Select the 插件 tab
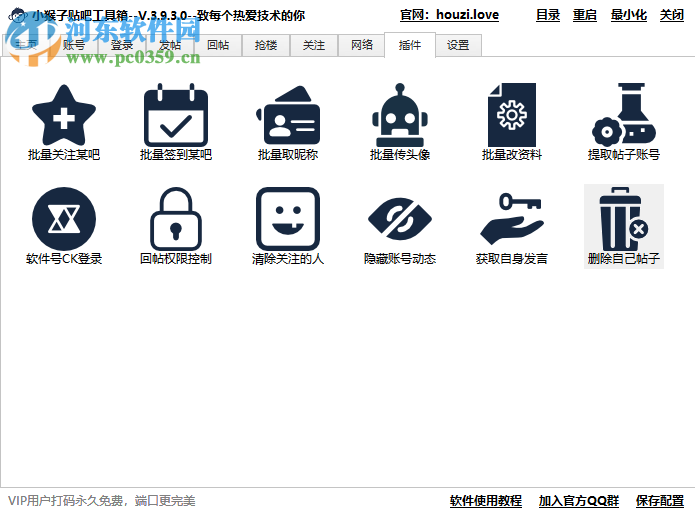 [x=410, y=45]
